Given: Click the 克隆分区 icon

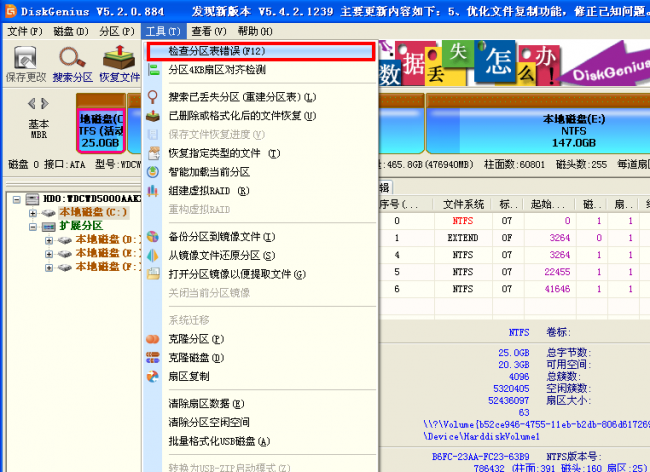Looking at the screenshot, I should tap(153, 339).
